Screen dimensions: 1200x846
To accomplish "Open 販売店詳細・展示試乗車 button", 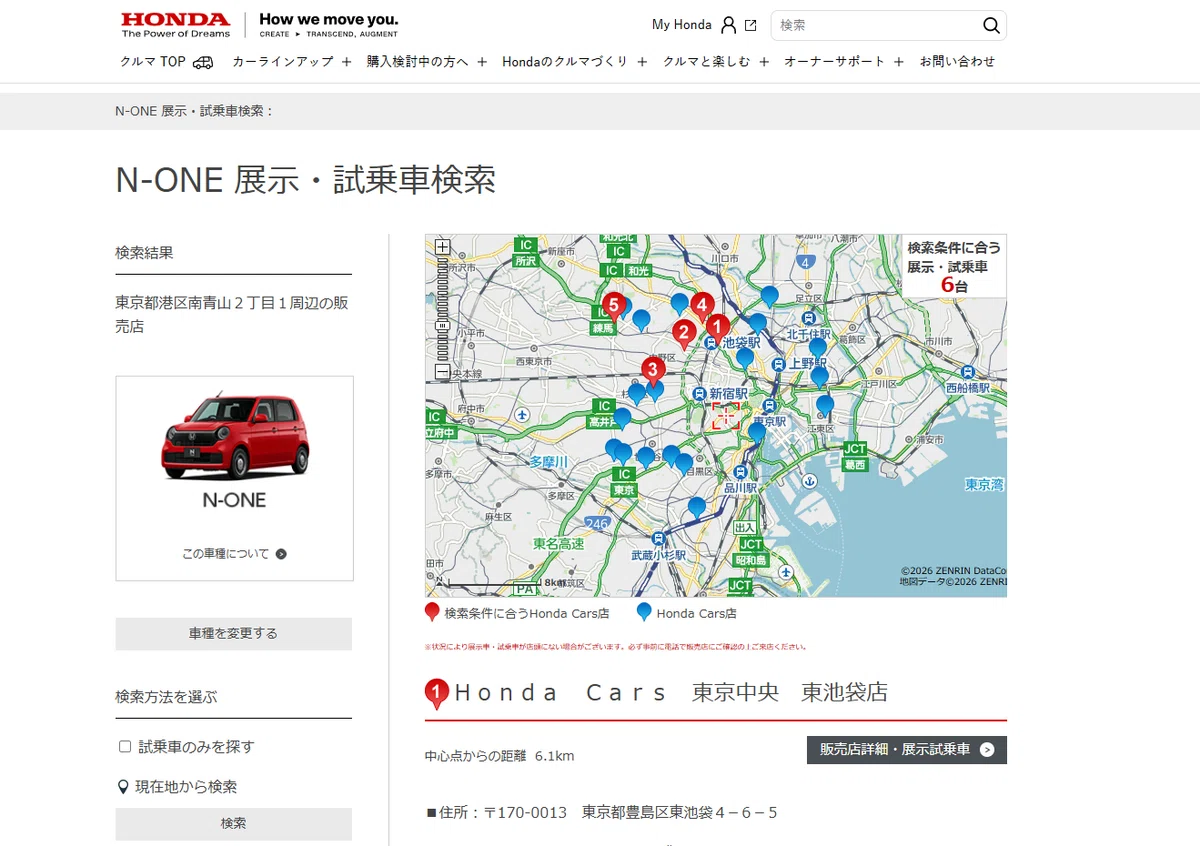I will point(907,750).
